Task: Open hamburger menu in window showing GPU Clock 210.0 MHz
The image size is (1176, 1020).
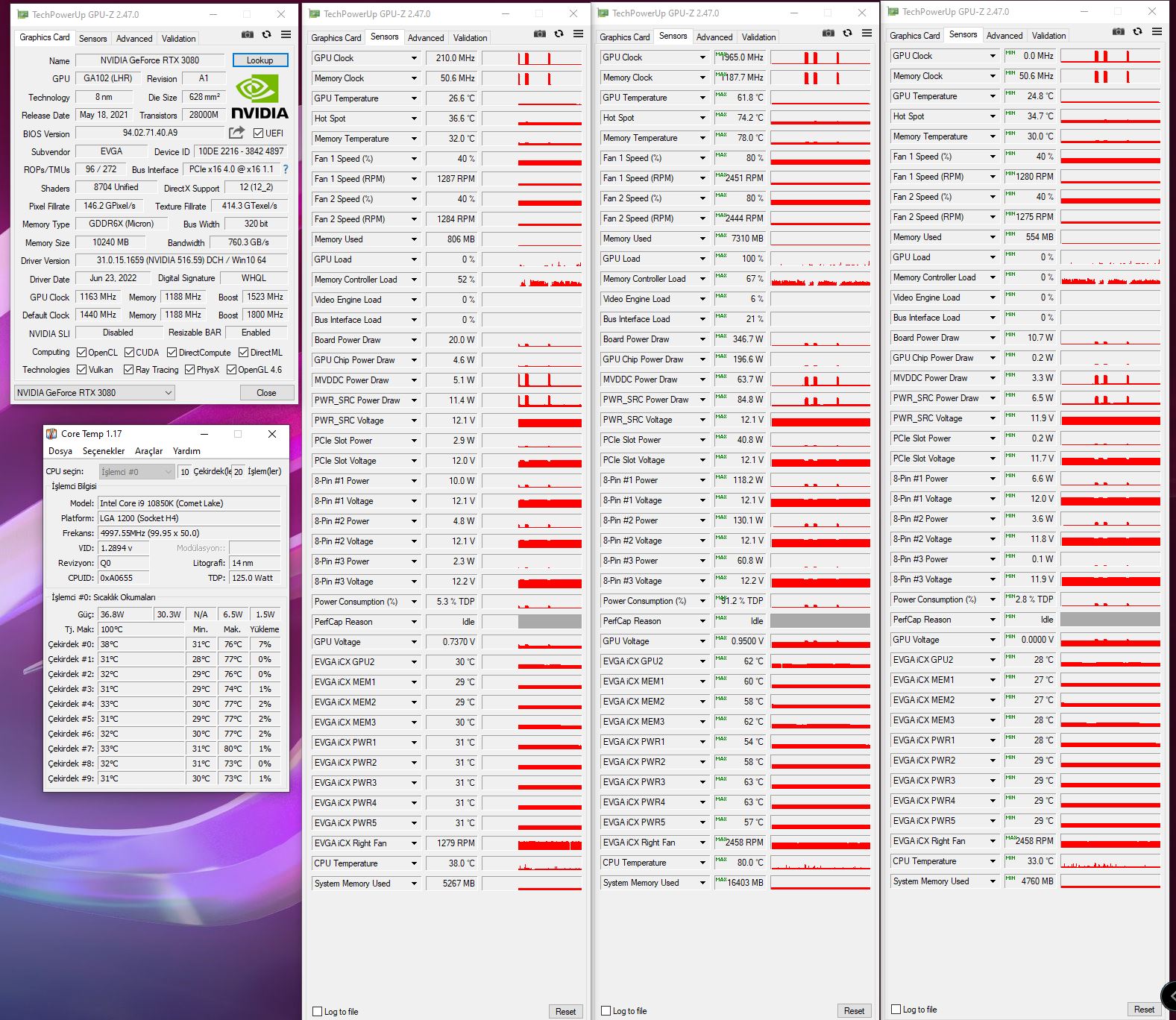Action: (578, 34)
